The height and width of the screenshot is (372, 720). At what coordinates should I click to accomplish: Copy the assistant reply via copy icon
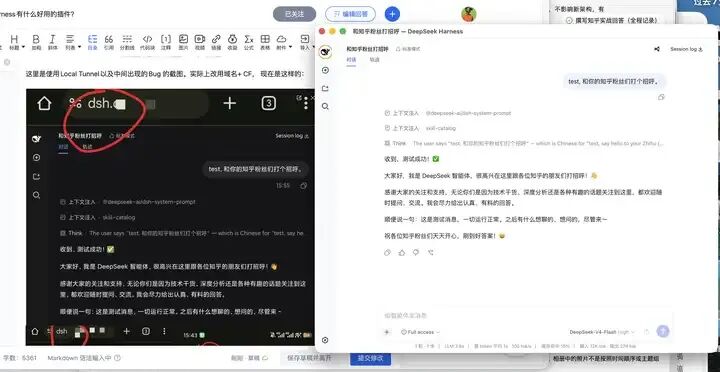tap(388, 253)
